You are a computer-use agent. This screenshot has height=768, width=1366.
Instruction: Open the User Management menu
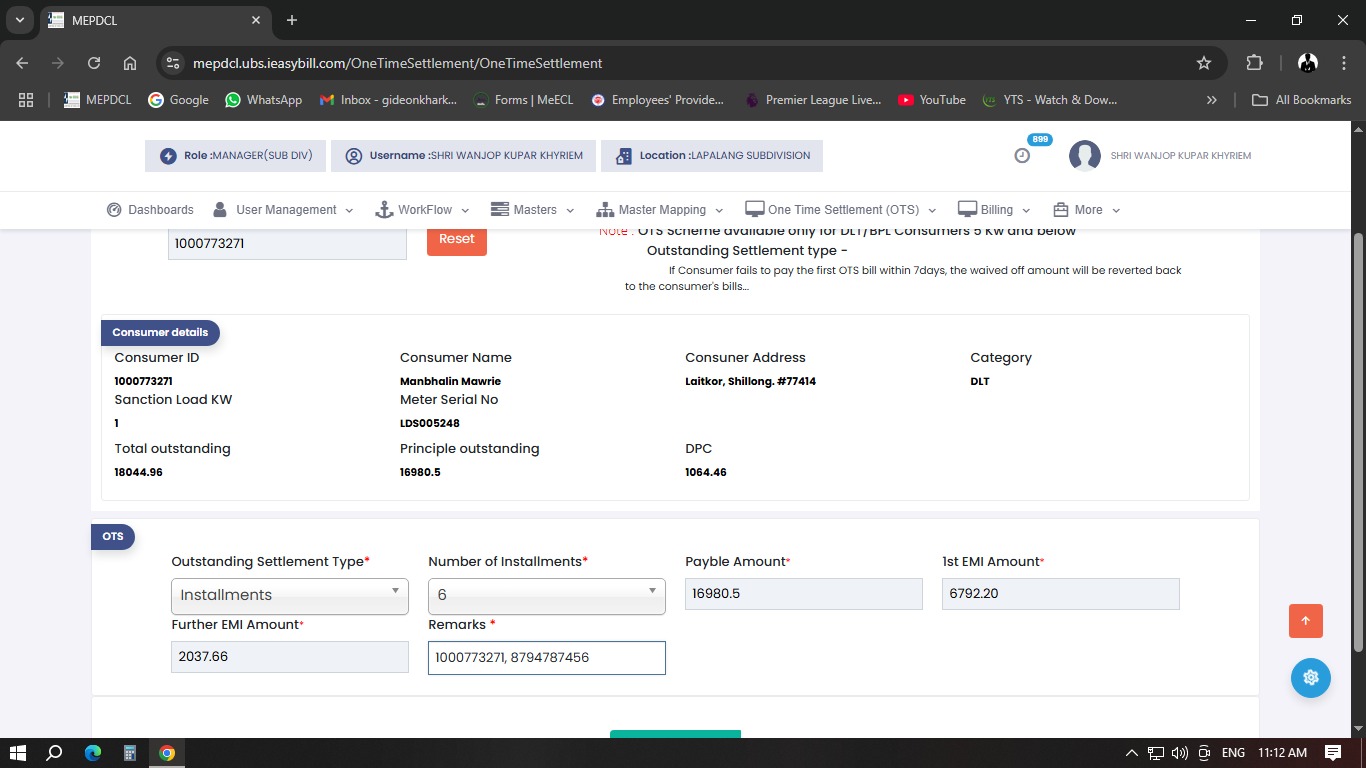coord(284,210)
